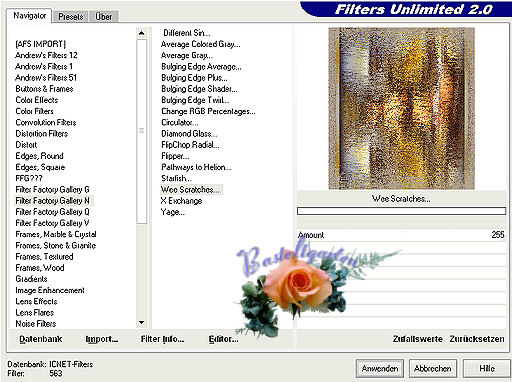Open Lens Effects category
Screen dimensions: 512x382
tap(36, 301)
